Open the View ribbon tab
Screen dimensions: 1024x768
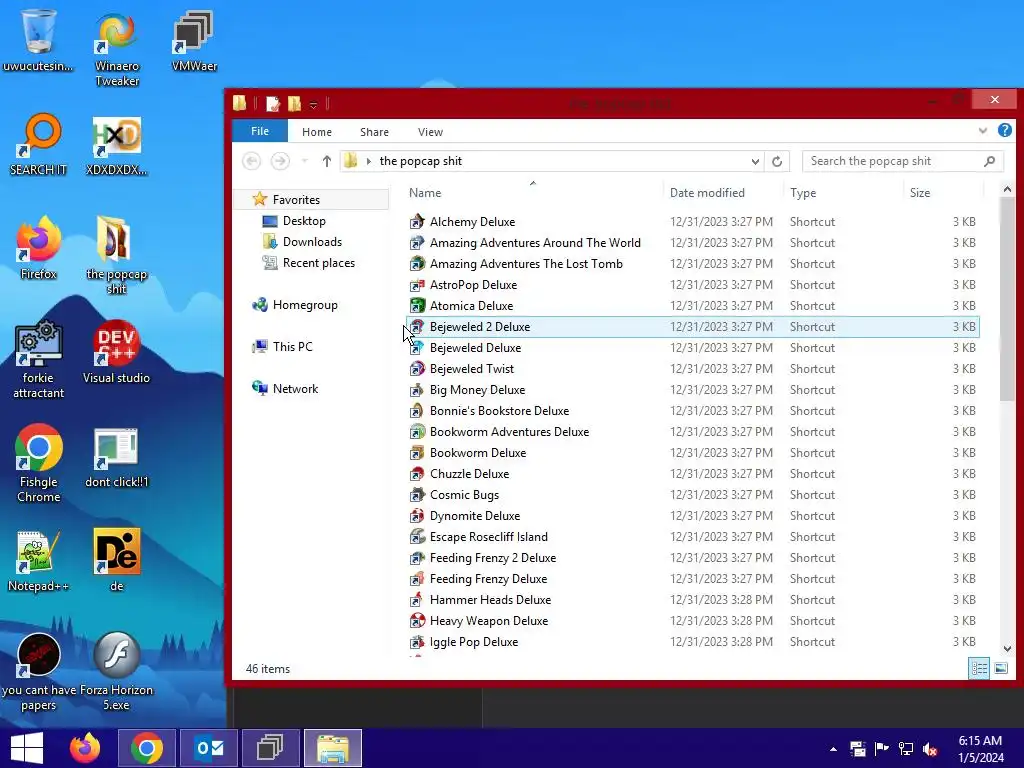(x=430, y=132)
